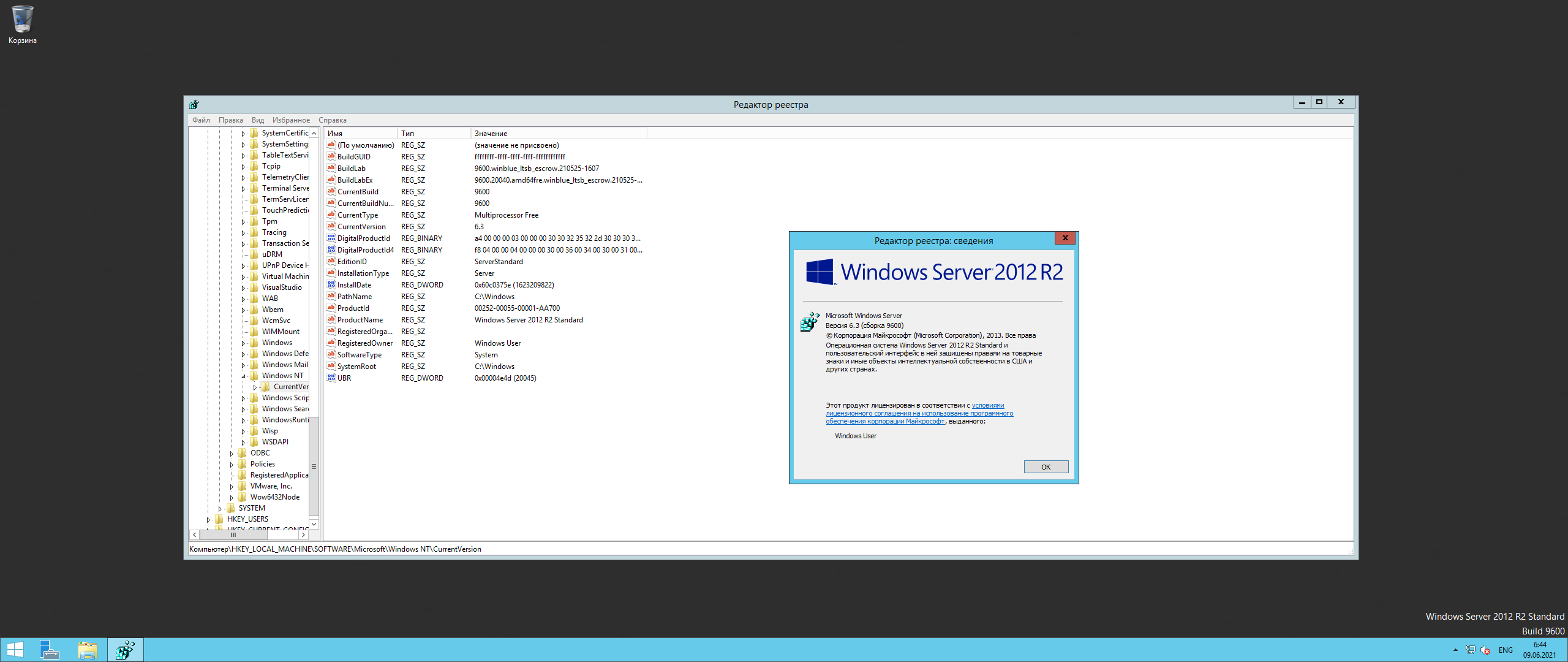Viewport: 1568px width, 662px height.
Task: Click OK in the About dialog
Action: tap(1046, 467)
